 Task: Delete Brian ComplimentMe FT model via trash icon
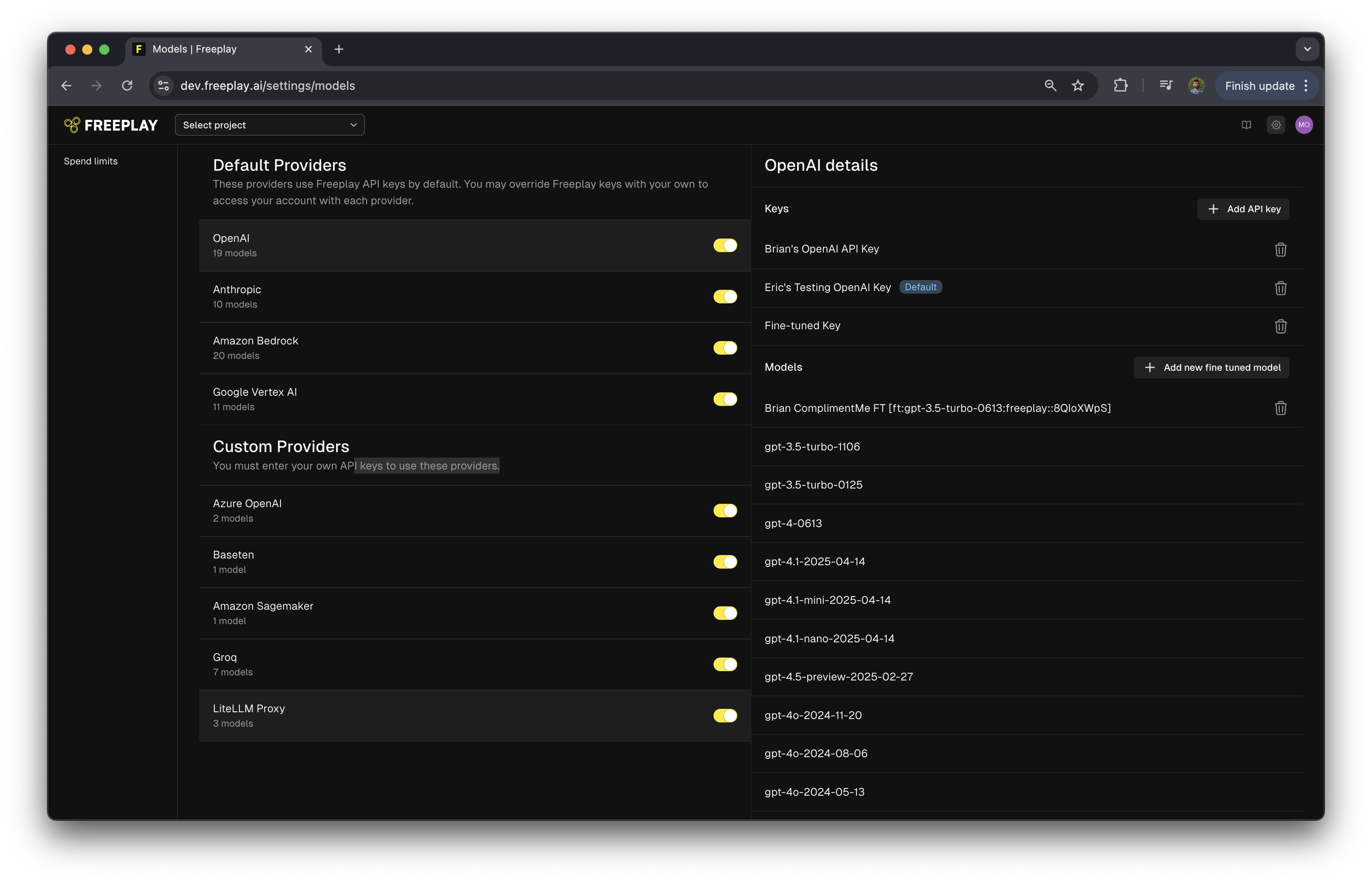point(1280,408)
